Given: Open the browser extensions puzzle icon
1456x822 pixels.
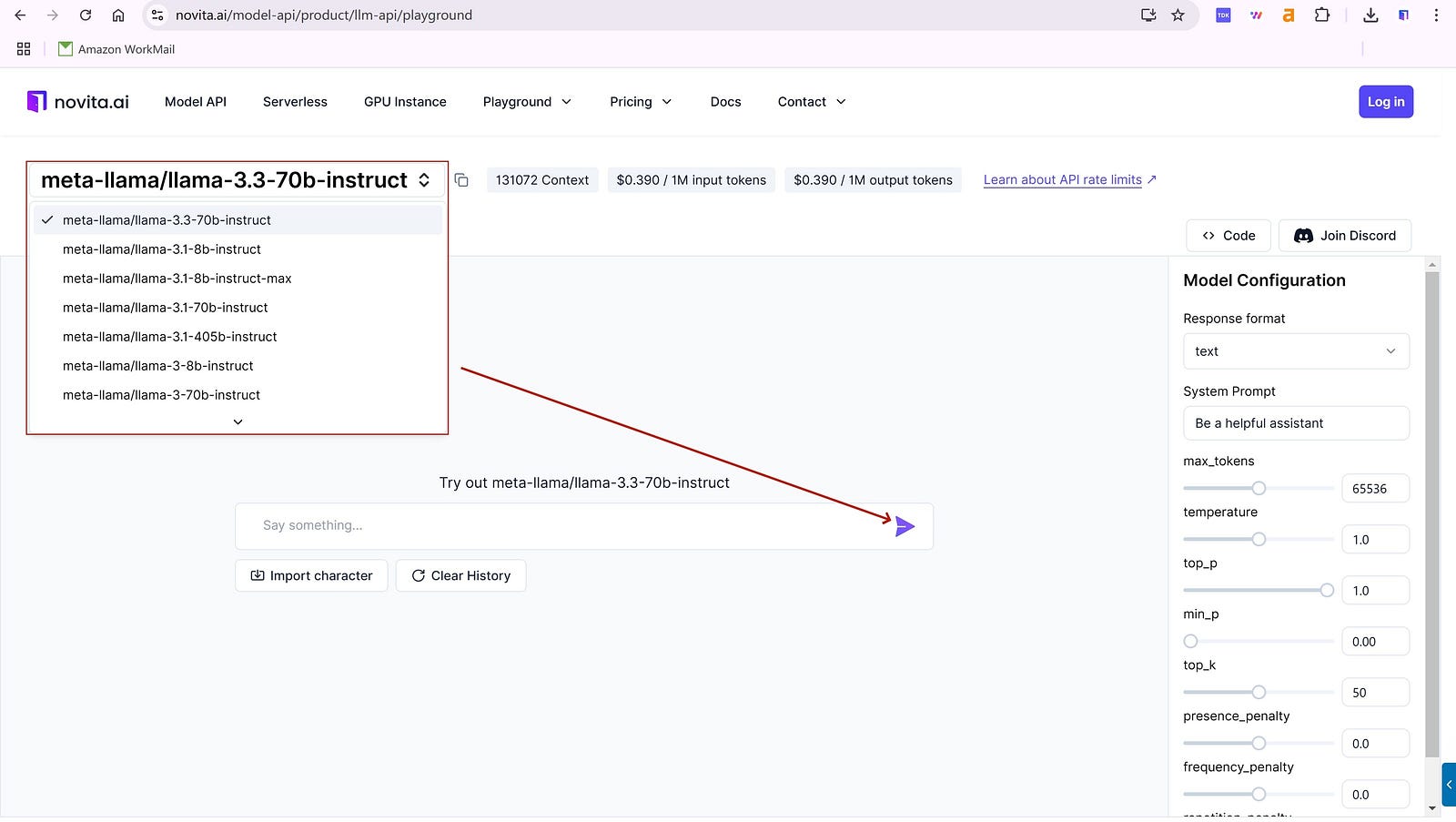Looking at the screenshot, I should tap(1322, 15).
